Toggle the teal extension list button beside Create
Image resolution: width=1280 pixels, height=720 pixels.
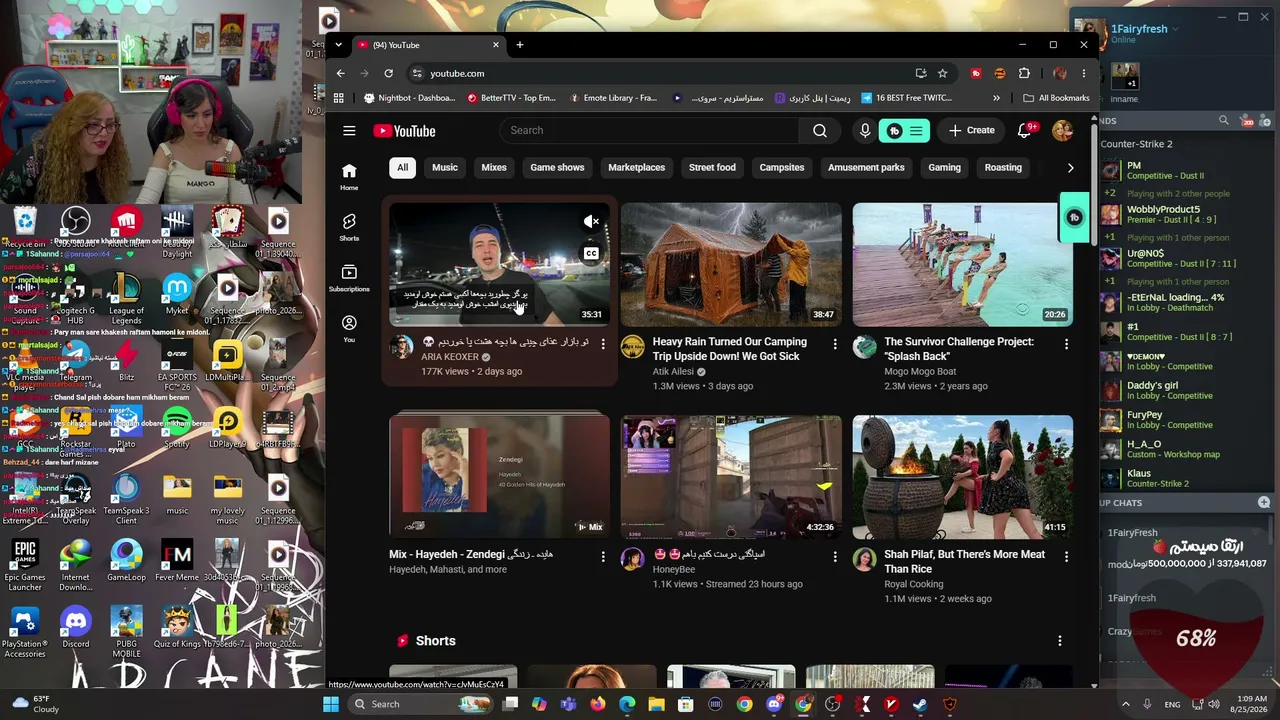pos(904,130)
